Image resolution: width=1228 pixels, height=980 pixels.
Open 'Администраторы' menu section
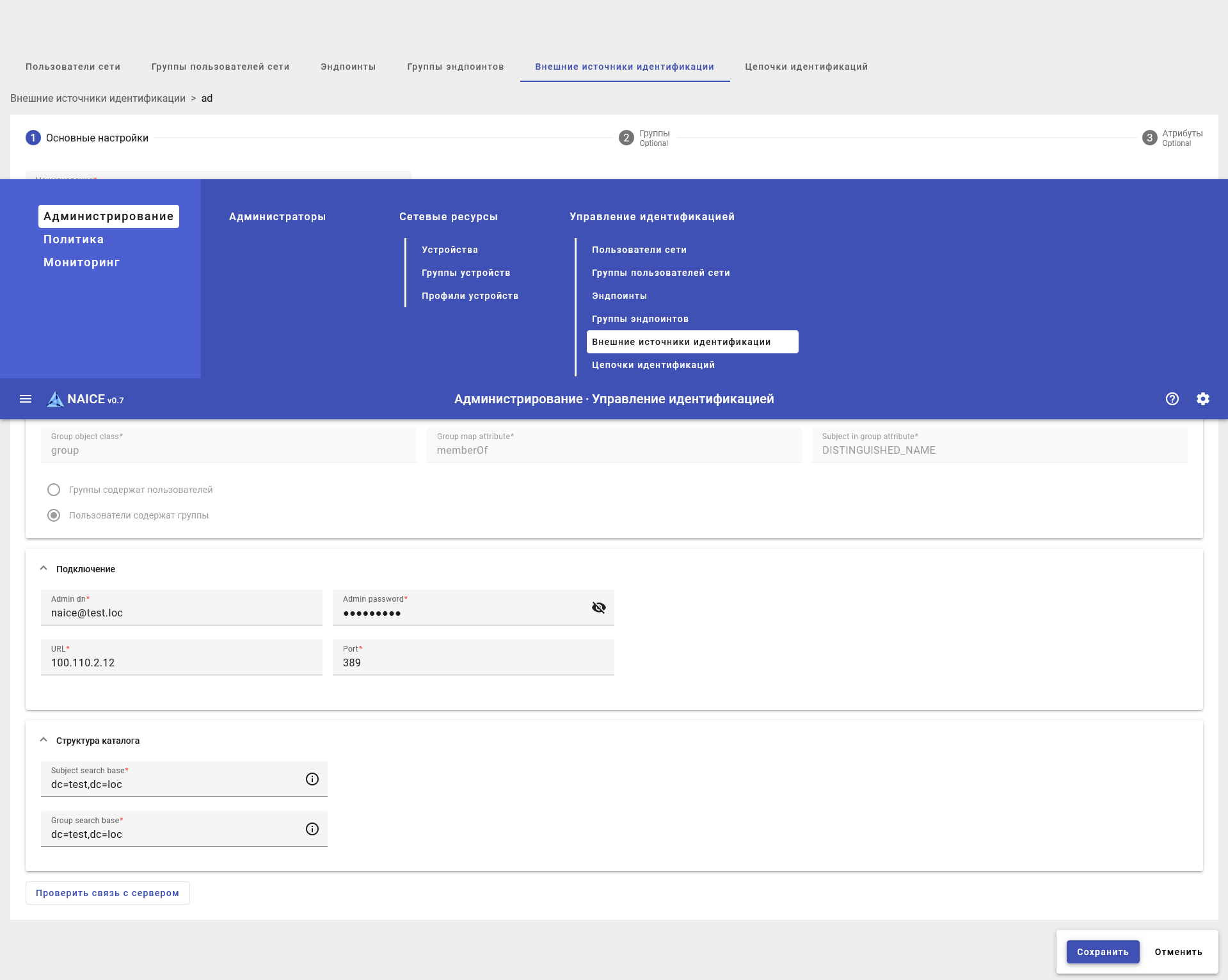[278, 216]
